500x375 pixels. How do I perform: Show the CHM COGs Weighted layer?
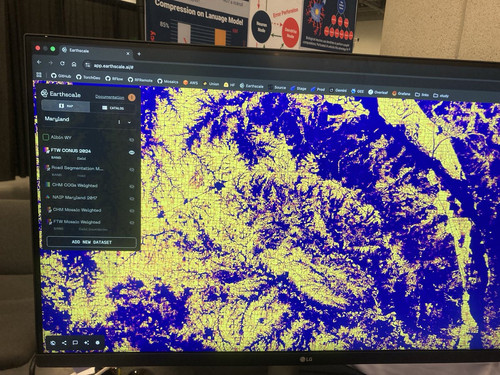coord(132,187)
